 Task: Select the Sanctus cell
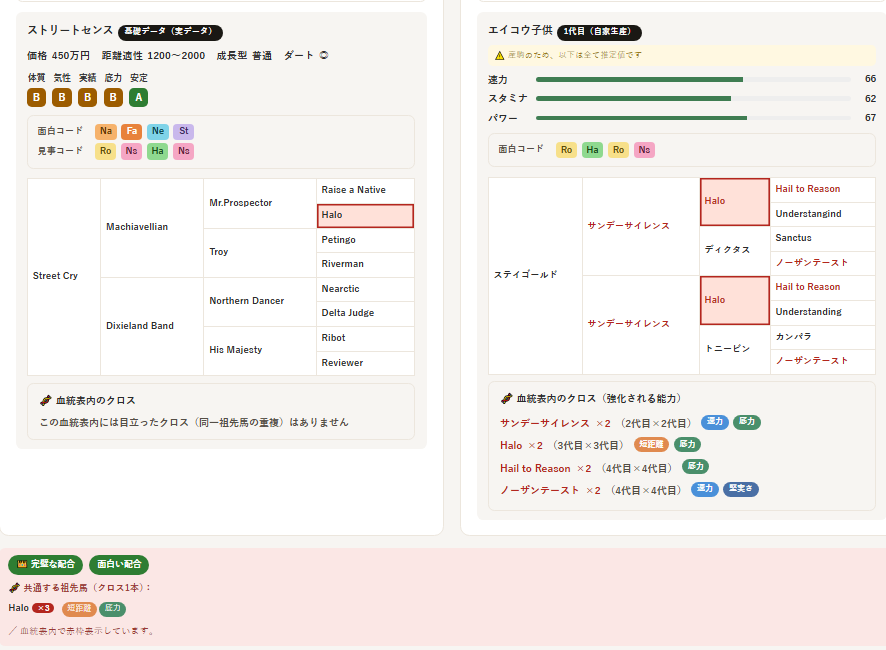pos(823,239)
